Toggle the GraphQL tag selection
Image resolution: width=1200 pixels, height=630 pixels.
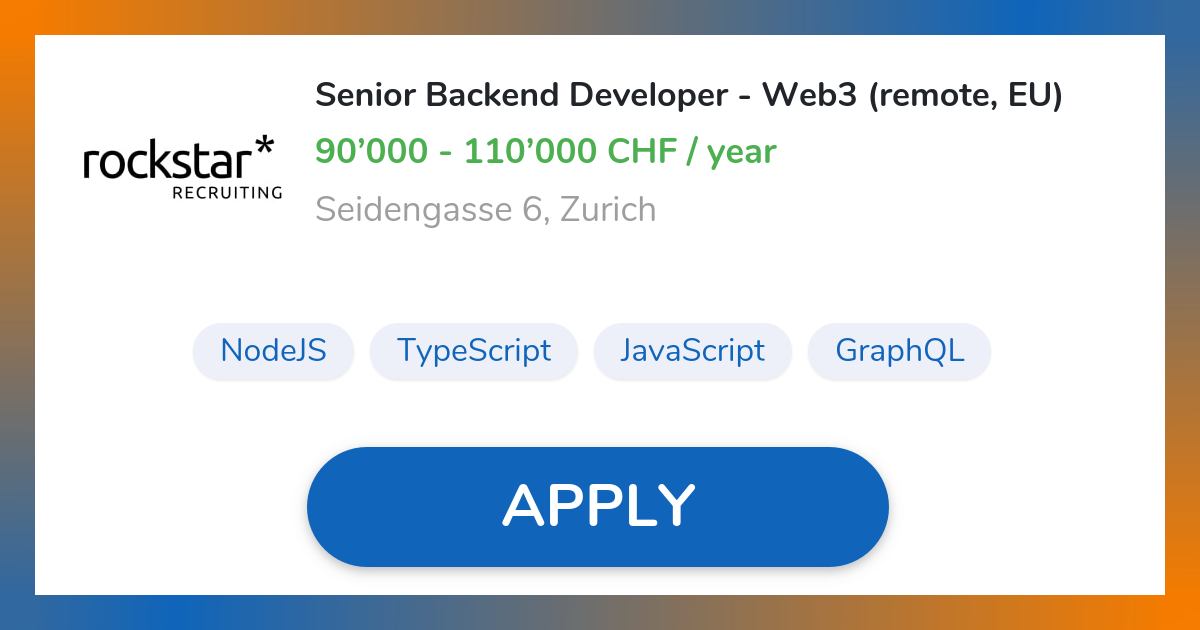(899, 351)
